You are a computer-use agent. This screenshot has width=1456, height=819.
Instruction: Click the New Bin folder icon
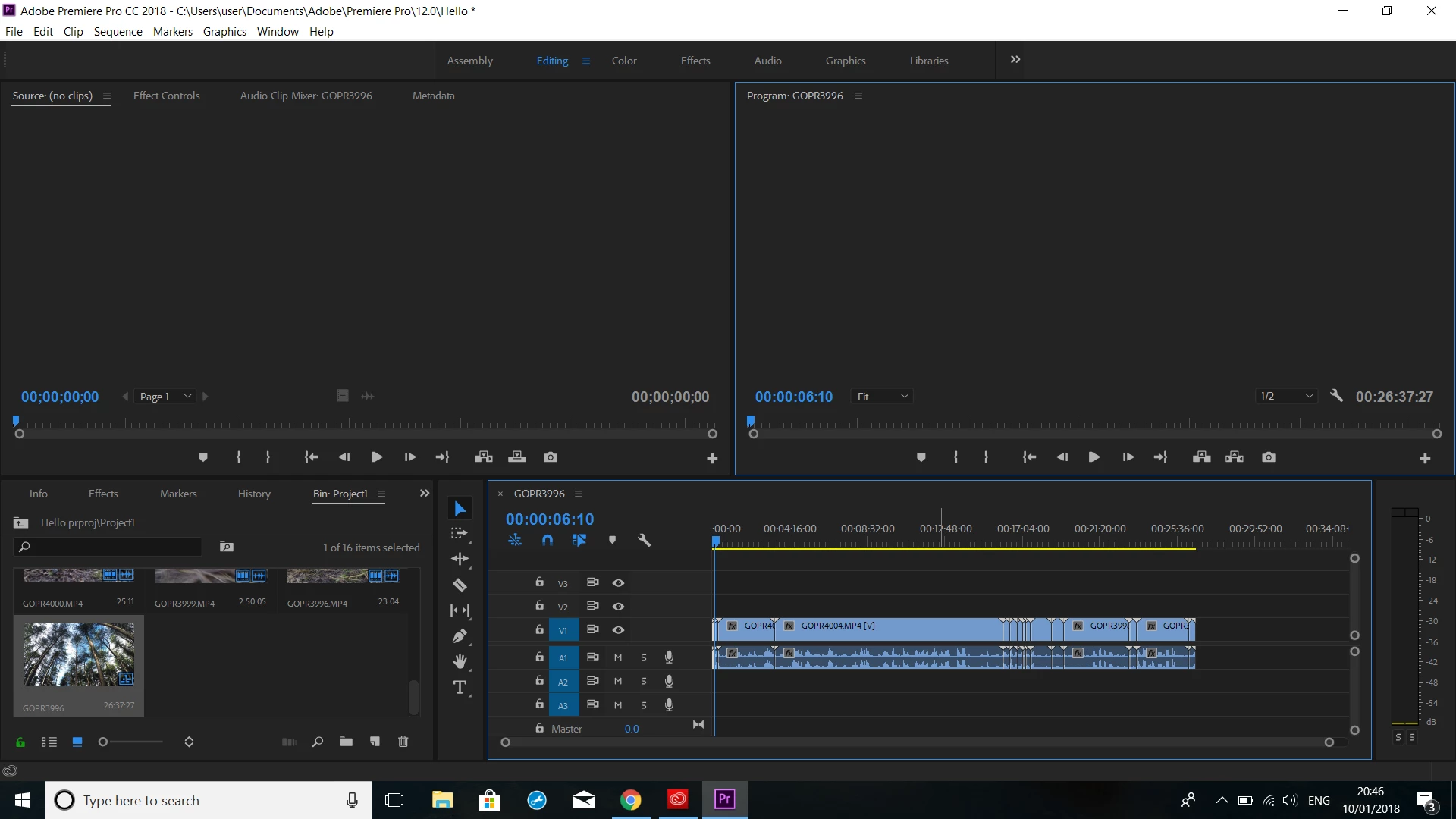point(346,742)
